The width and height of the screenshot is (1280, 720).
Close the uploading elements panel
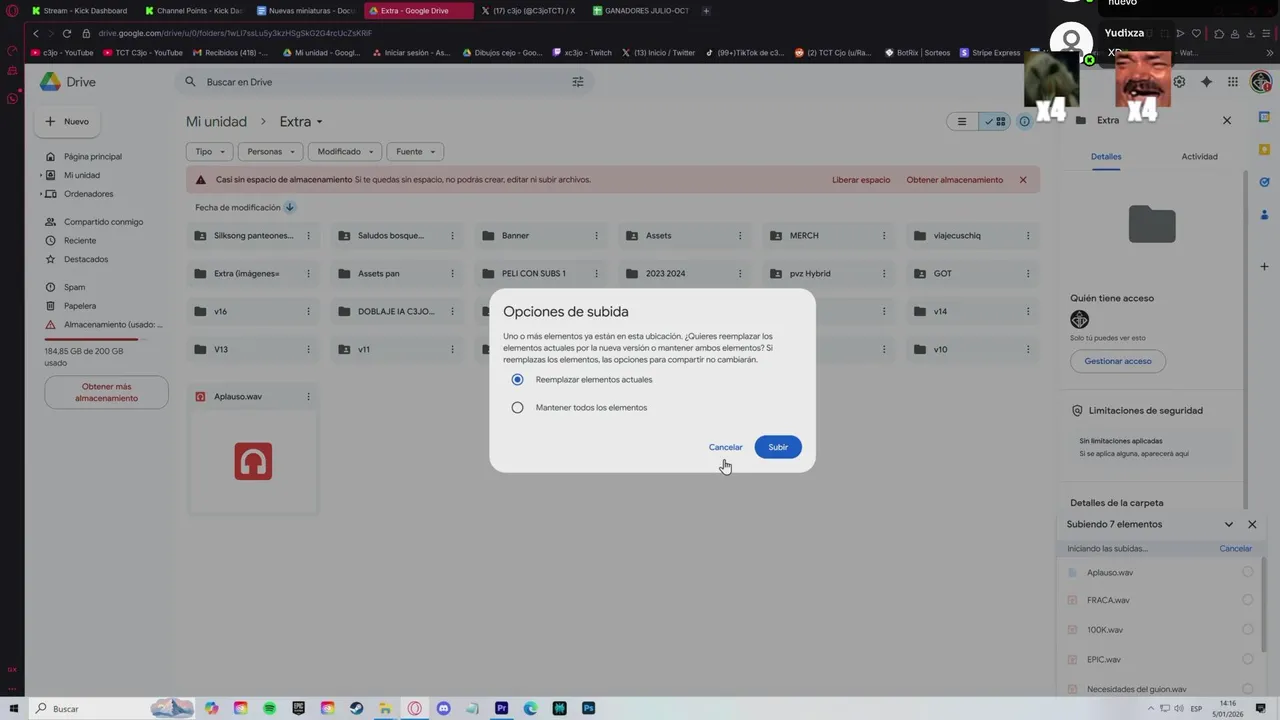[x=1252, y=524]
